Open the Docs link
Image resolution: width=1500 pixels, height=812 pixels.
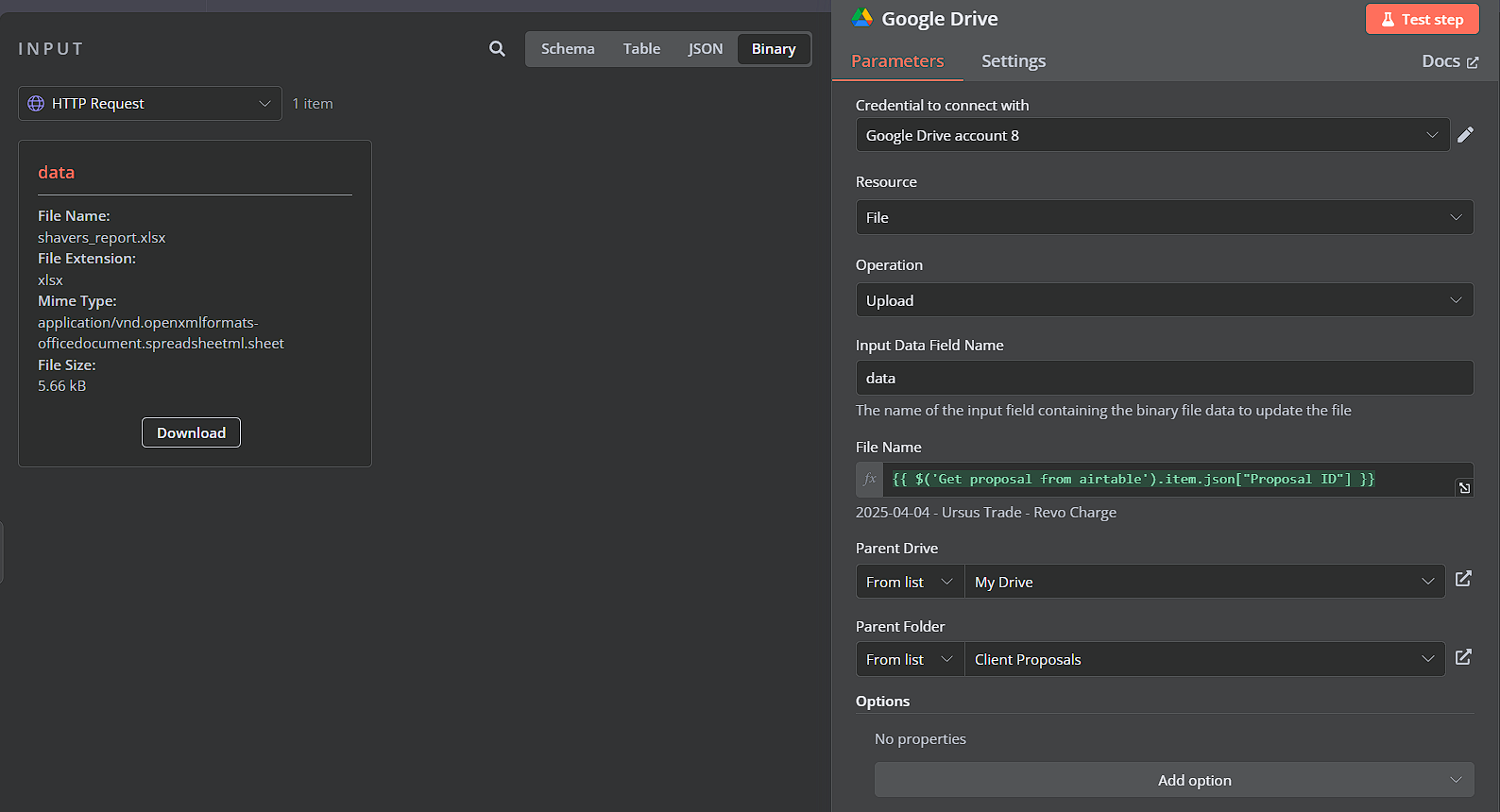coord(1450,61)
